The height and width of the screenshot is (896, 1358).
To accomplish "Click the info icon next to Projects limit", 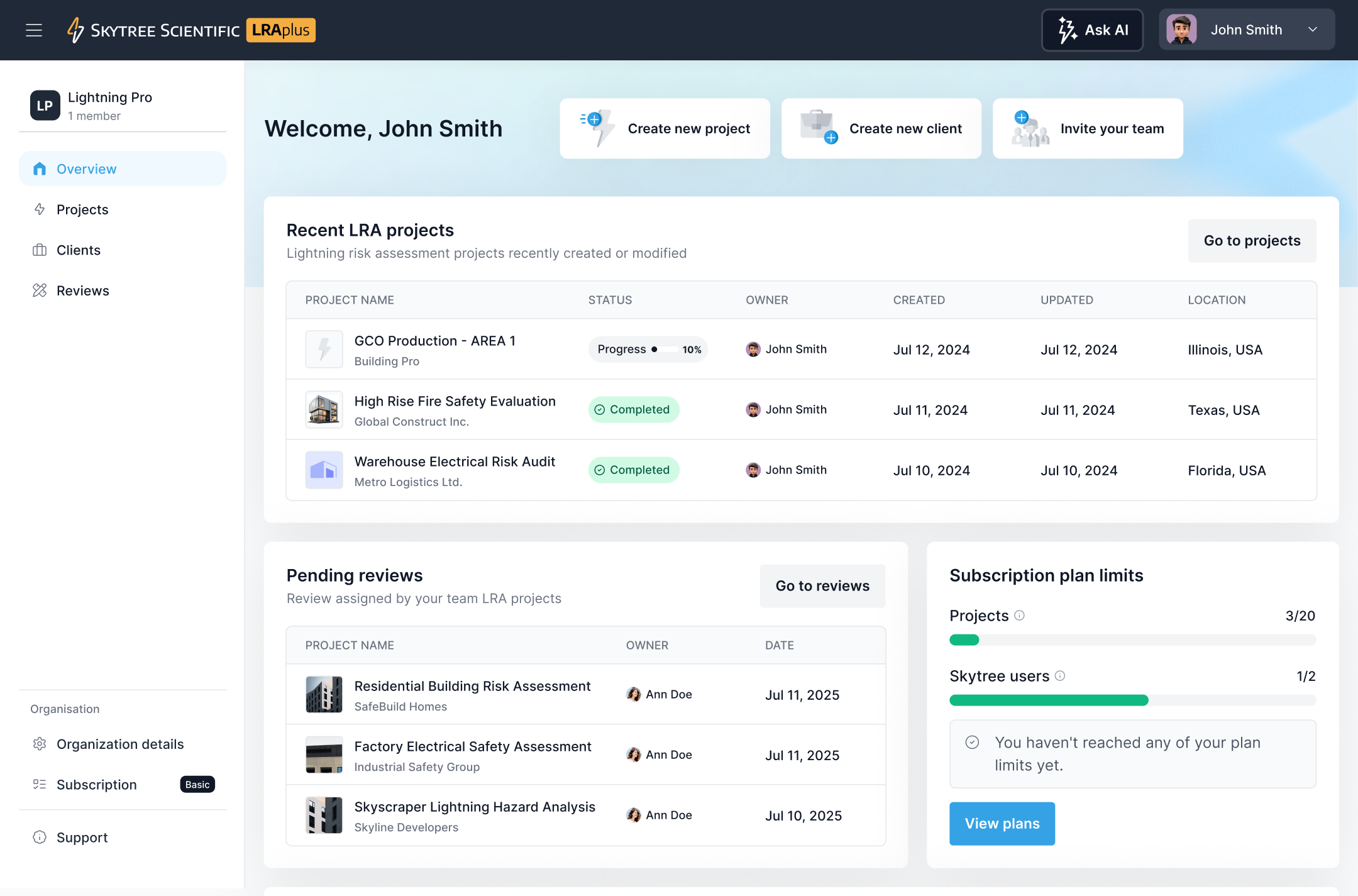I will (x=1020, y=616).
